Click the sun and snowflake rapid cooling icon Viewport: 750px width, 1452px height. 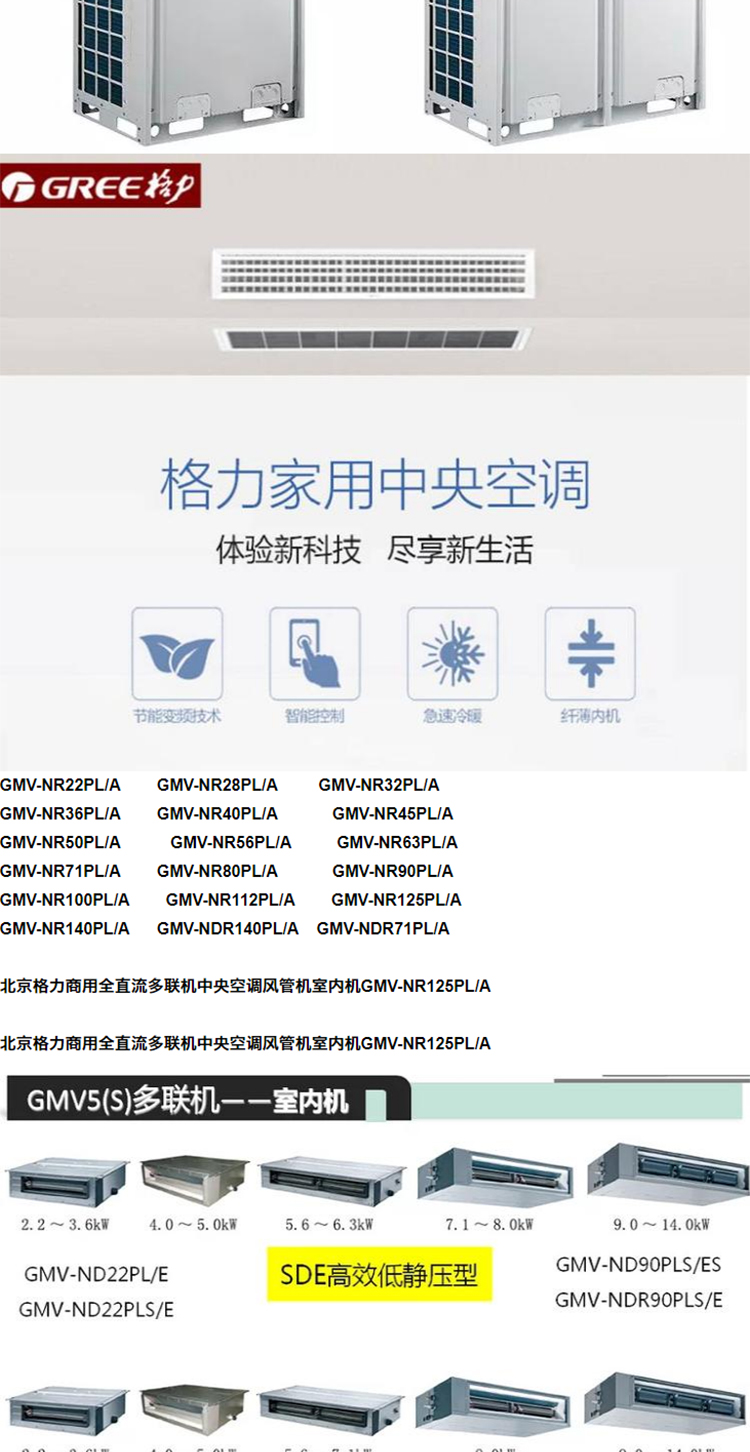(x=452, y=653)
